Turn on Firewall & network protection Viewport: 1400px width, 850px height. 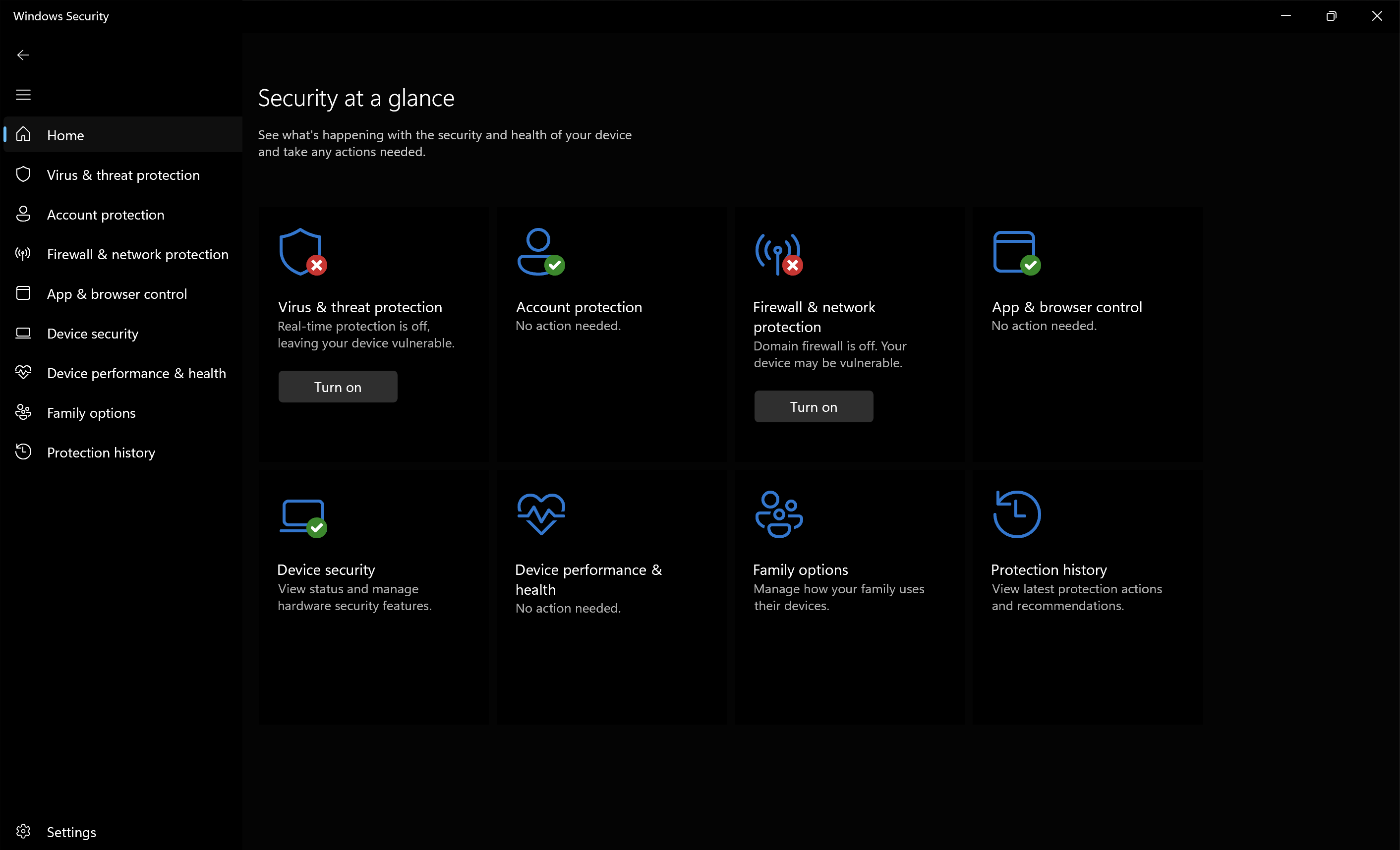coord(813,407)
